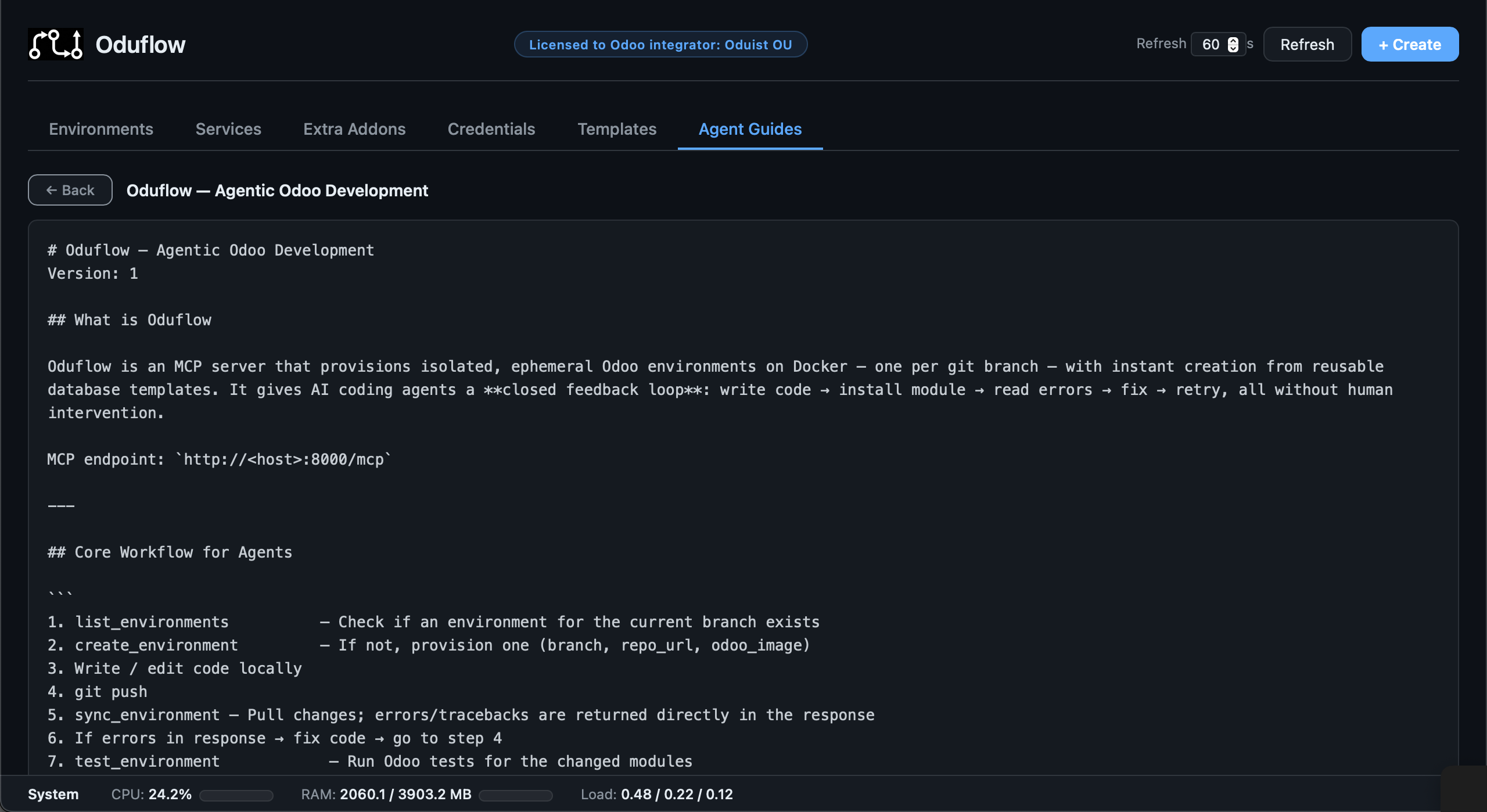Click the Load average values in status bar
The image size is (1487, 812).
point(677,794)
